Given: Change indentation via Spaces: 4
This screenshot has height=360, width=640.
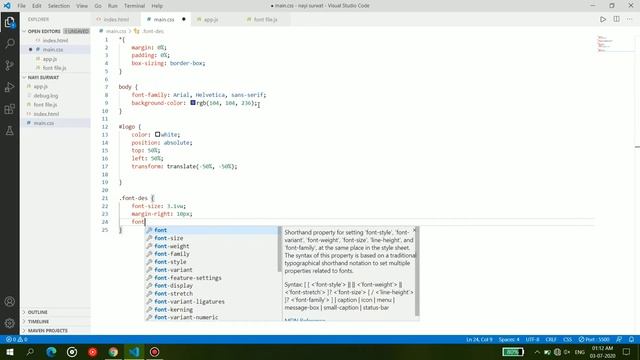Looking at the screenshot, I should point(509,339).
